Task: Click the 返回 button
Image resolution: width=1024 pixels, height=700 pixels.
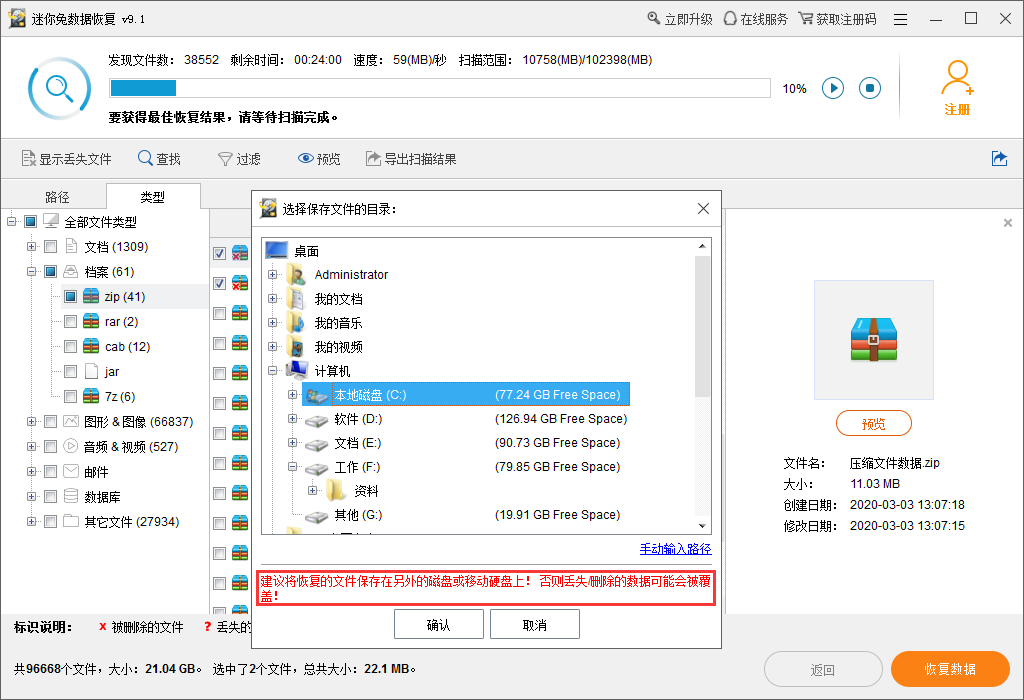Action: tap(823, 669)
